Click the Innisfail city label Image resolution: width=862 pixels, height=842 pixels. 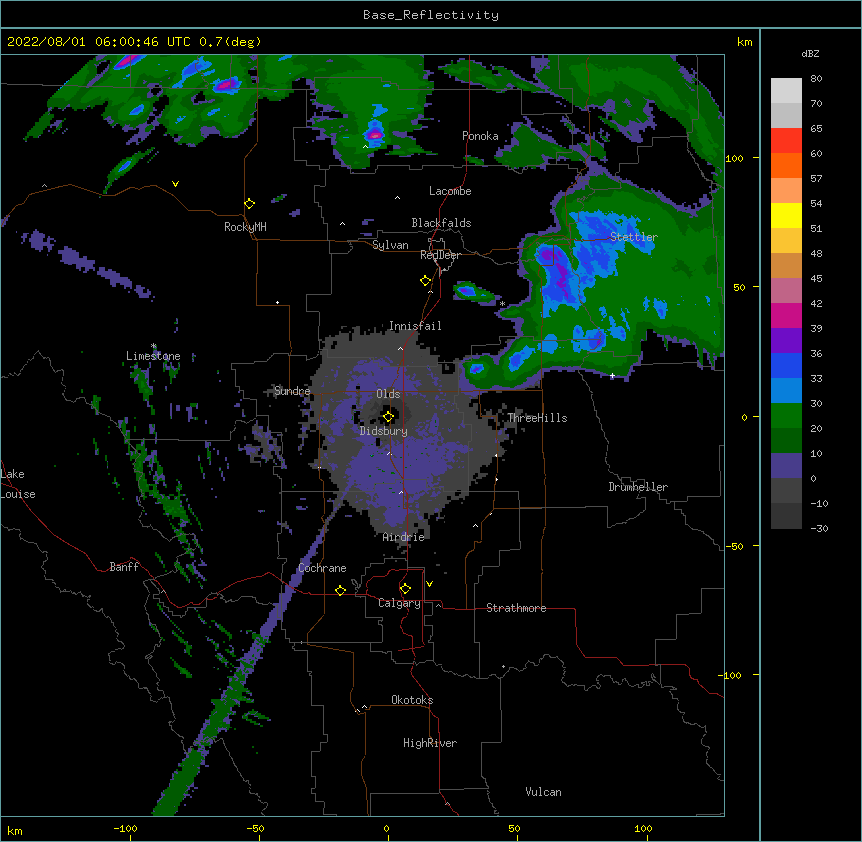pyautogui.click(x=415, y=326)
